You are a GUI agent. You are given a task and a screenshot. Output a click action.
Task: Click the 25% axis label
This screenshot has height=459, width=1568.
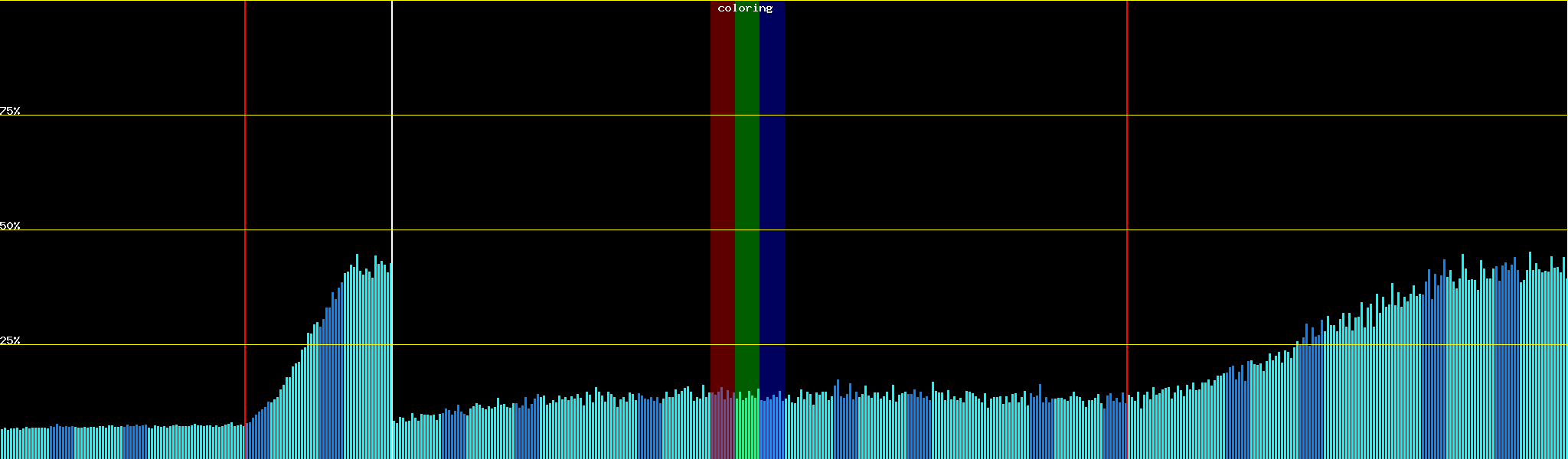point(10,340)
